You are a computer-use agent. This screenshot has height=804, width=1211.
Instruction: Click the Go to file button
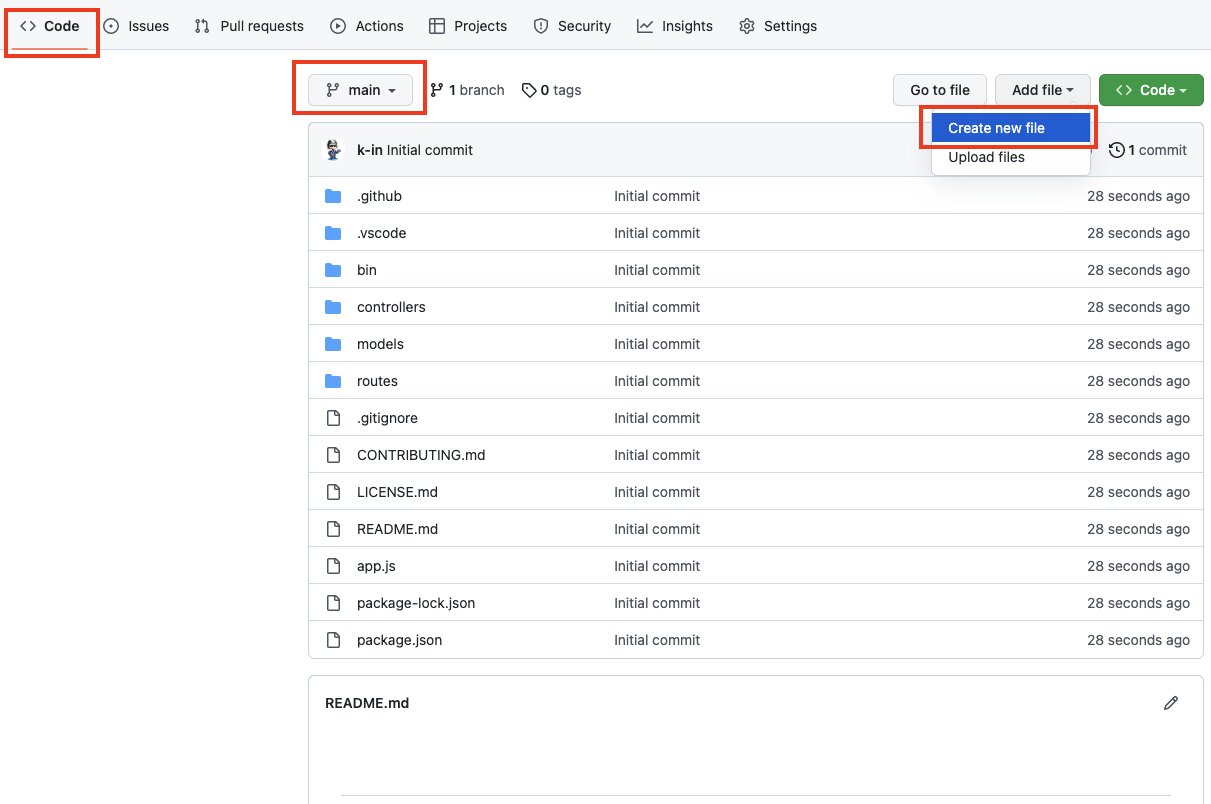coord(940,90)
